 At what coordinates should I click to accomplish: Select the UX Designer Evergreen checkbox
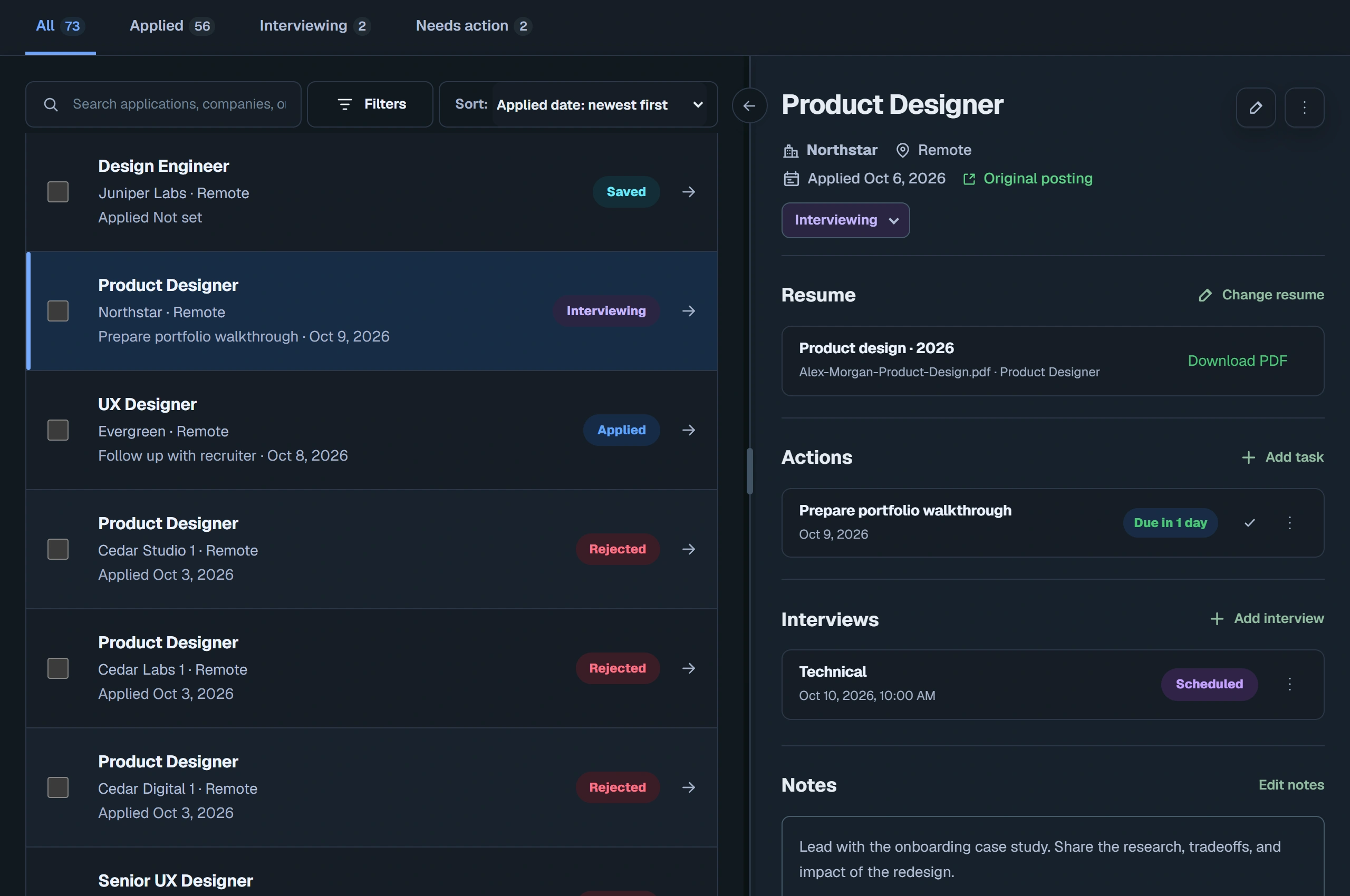coord(58,430)
